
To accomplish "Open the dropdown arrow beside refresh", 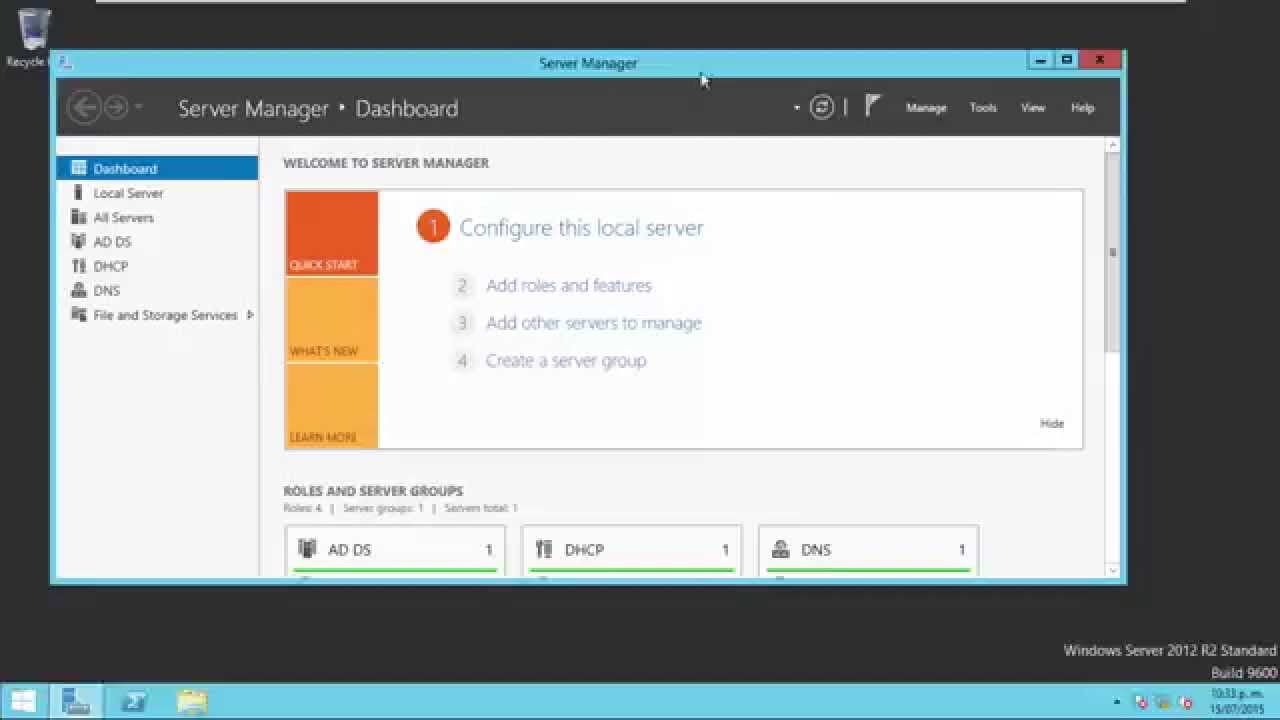I will click(797, 108).
